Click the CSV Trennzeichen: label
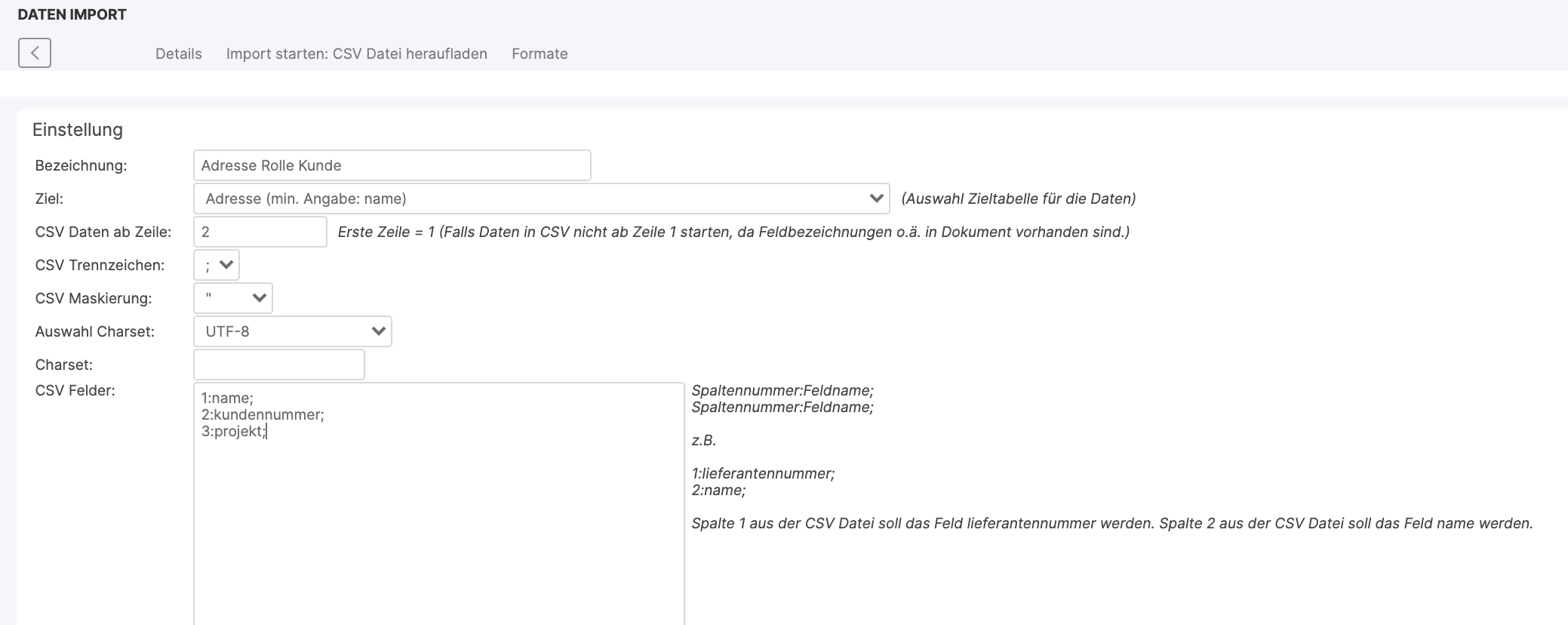Image resolution: width=1568 pixels, height=625 pixels. tap(100, 265)
